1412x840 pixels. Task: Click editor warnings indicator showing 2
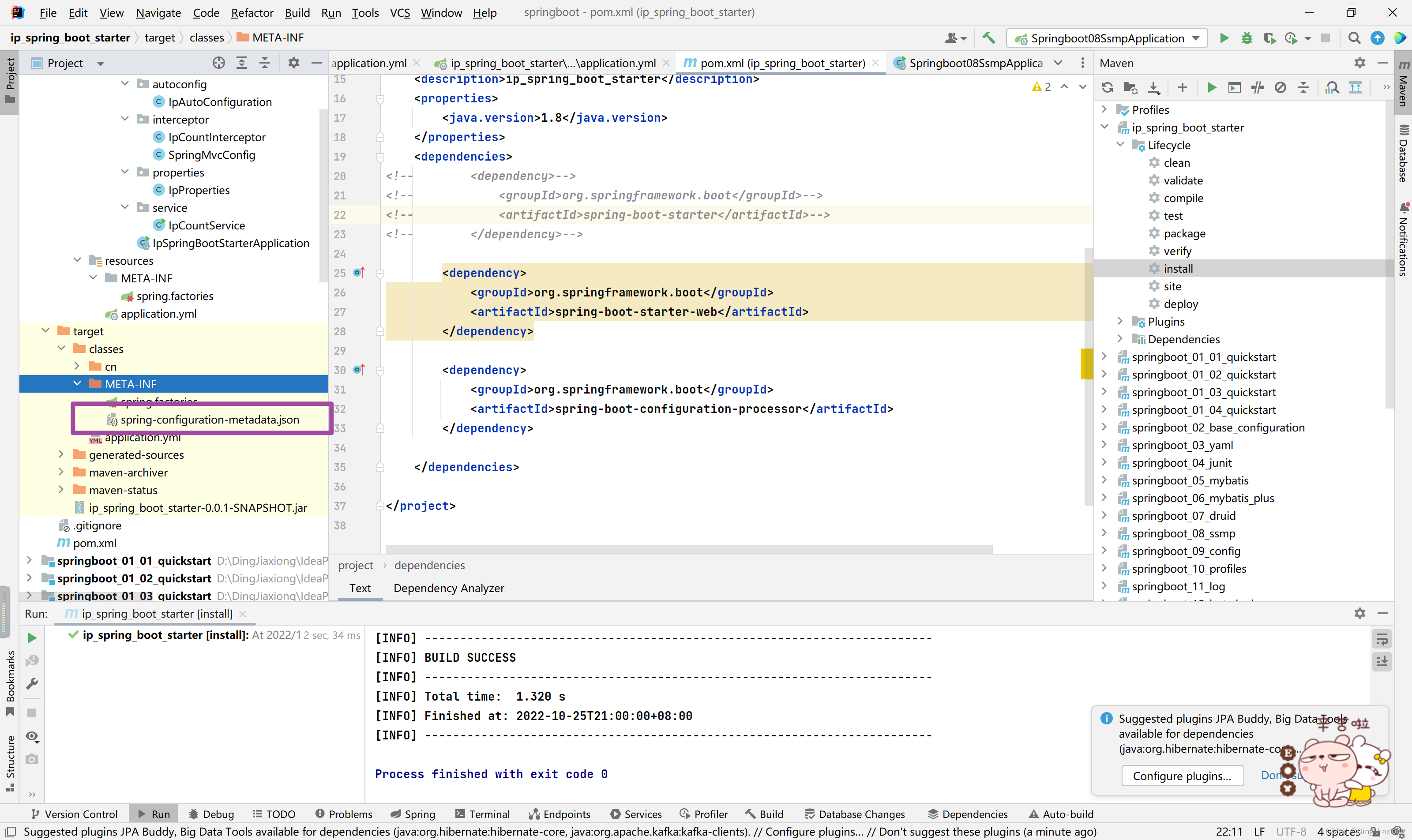pos(1042,86)
